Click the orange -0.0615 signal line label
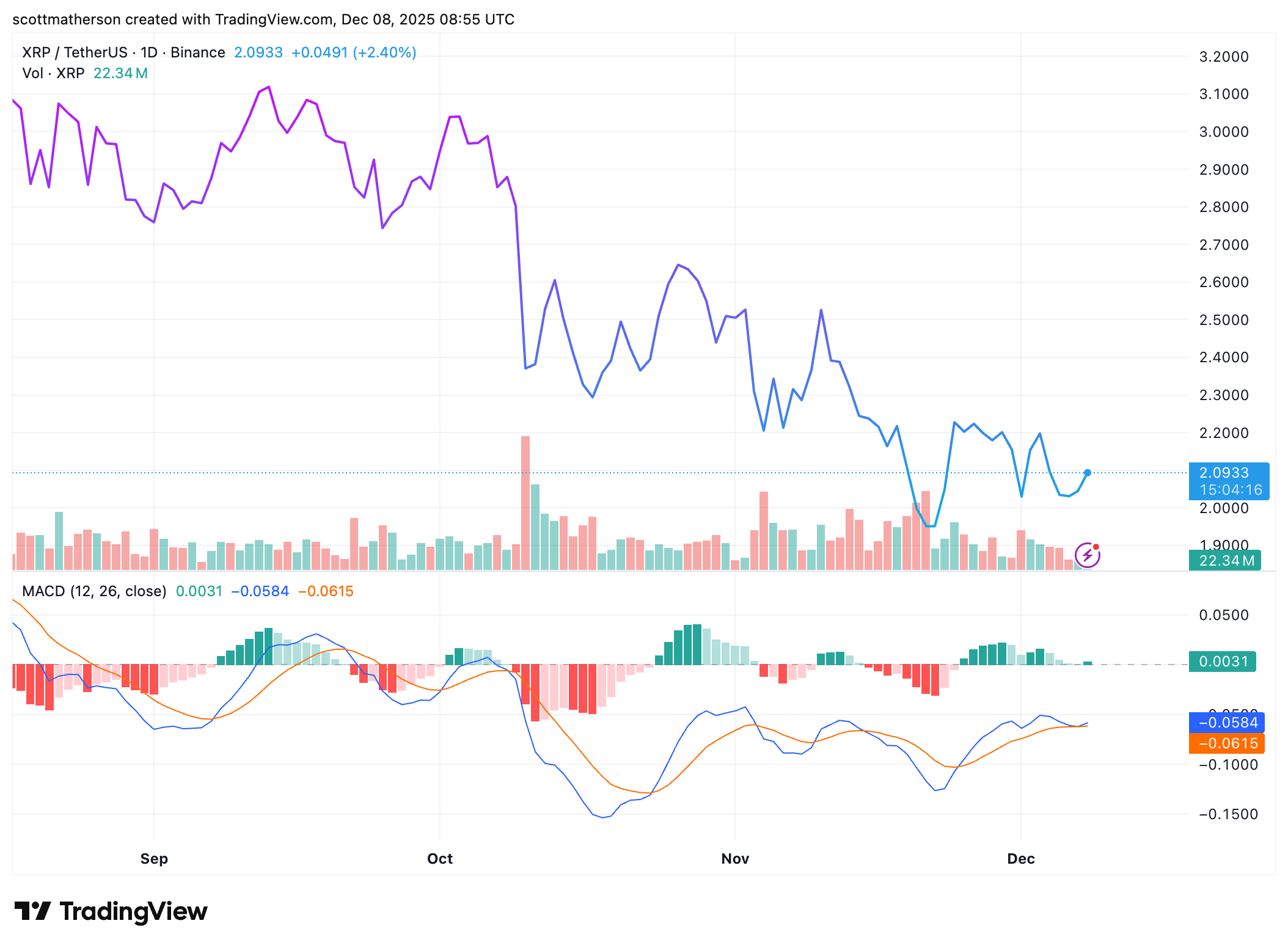Viewport: 1288px width, 948px height. 1227,743
